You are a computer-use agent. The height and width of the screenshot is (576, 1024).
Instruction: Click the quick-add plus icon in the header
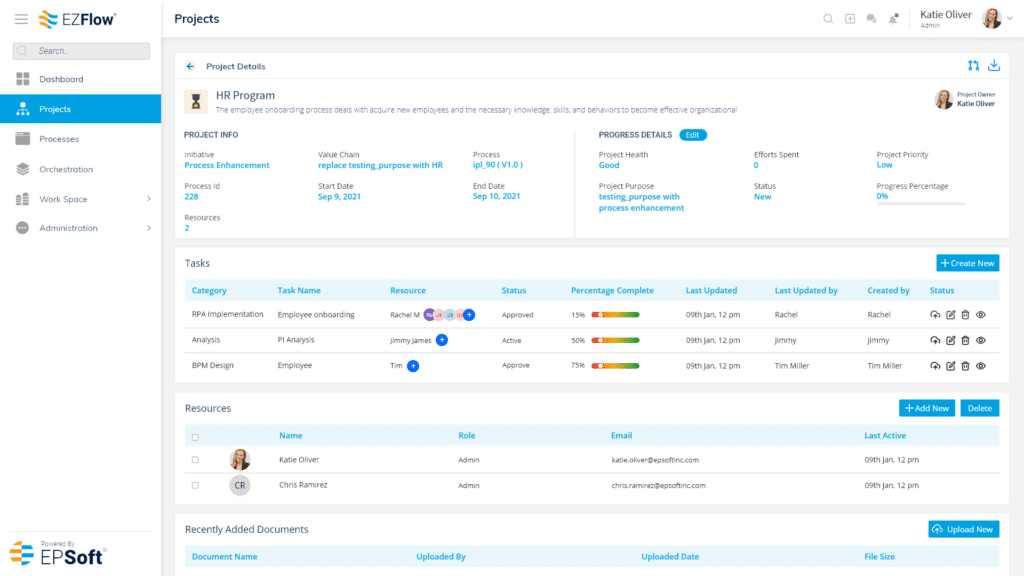850,18
